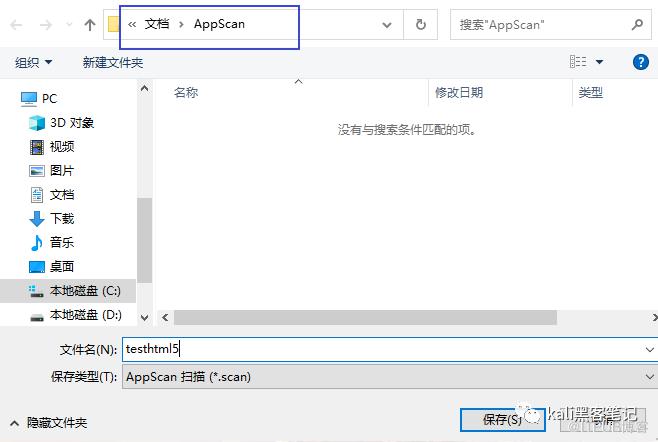658x442 pixels.
Task: Collapse folders with 隐藏文件夹
Action: pyautogui.click(x=49, y=423)
